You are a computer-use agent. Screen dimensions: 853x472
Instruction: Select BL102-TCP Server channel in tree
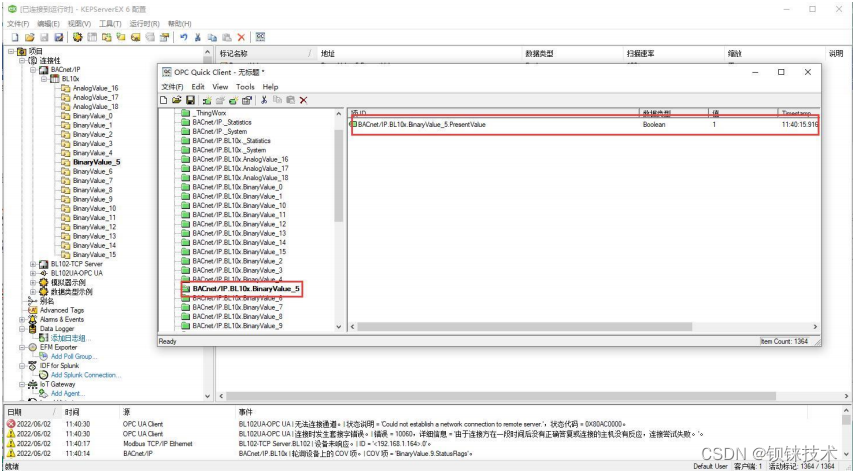pyautogui.click(x=76, y=264)
